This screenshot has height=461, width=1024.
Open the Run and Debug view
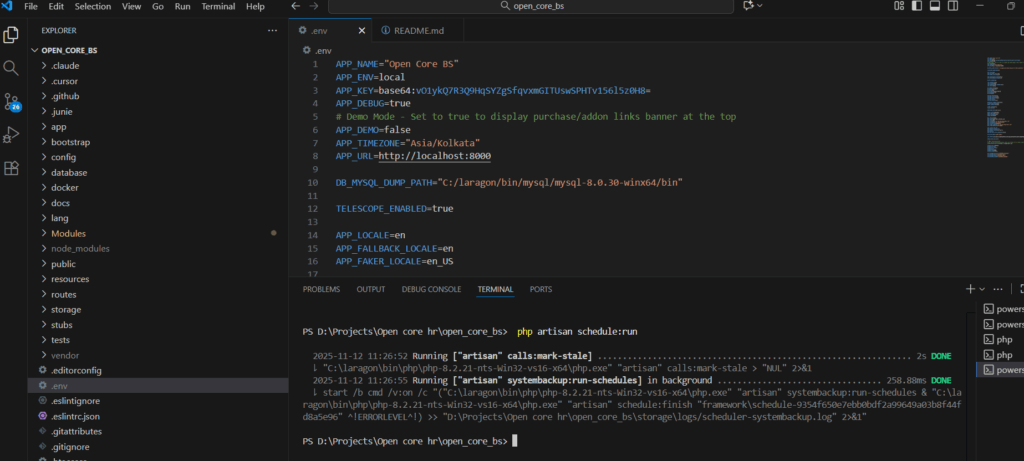pyautogui.click(x=12, y=134)
